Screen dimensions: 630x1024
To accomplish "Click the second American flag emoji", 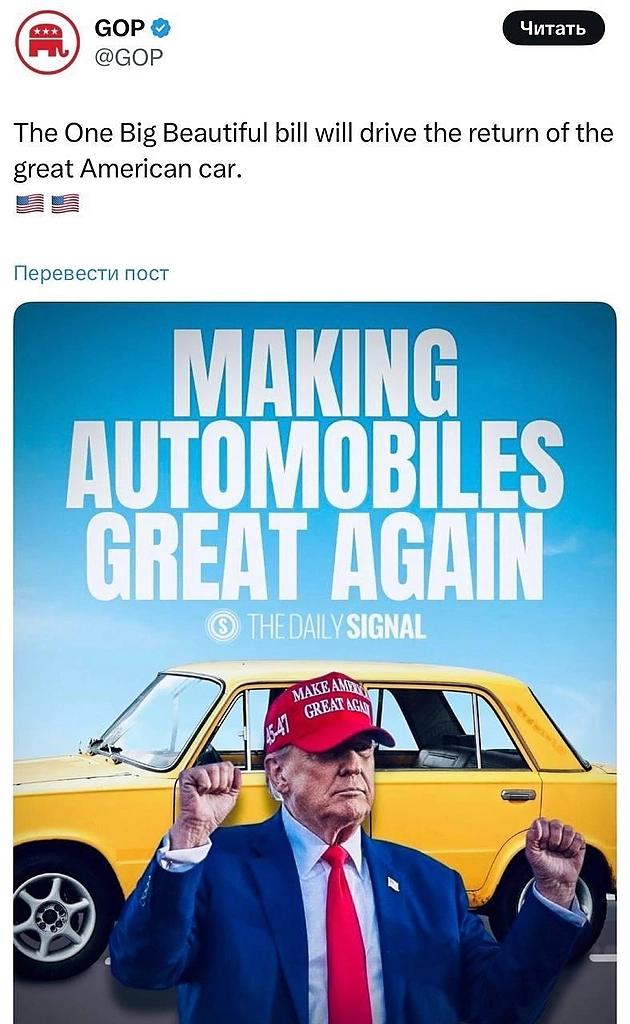I will click(x=65, y=203).
